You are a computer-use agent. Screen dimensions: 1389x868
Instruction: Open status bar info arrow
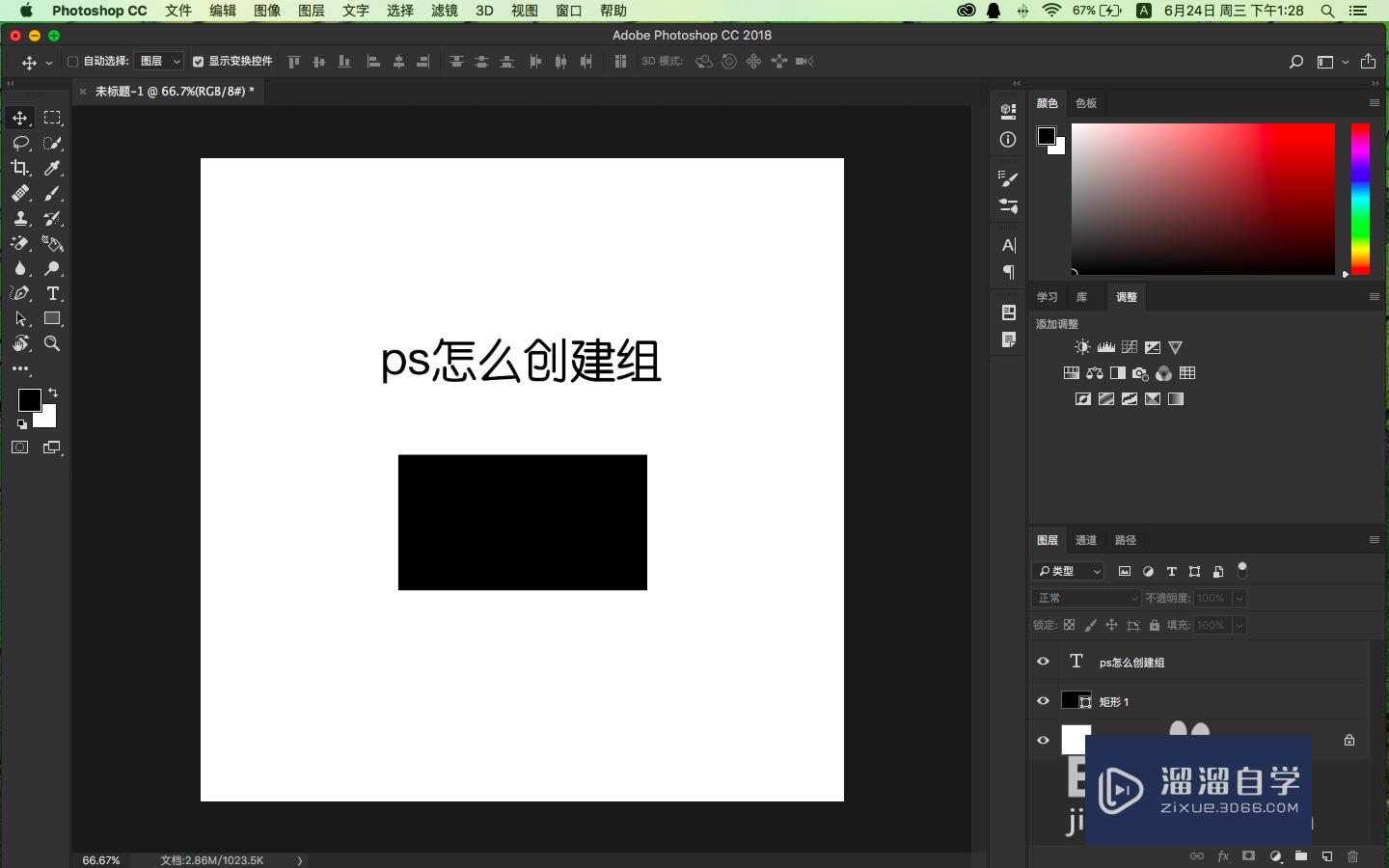coord(300,860)
